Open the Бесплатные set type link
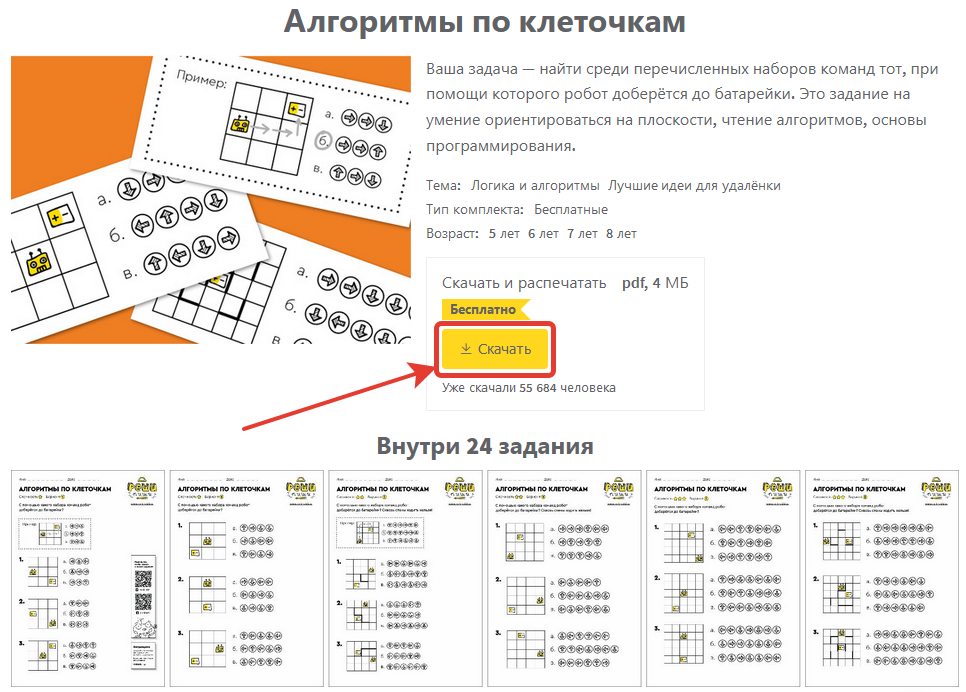Screen dimensions: 966x692 click(570, 210)
